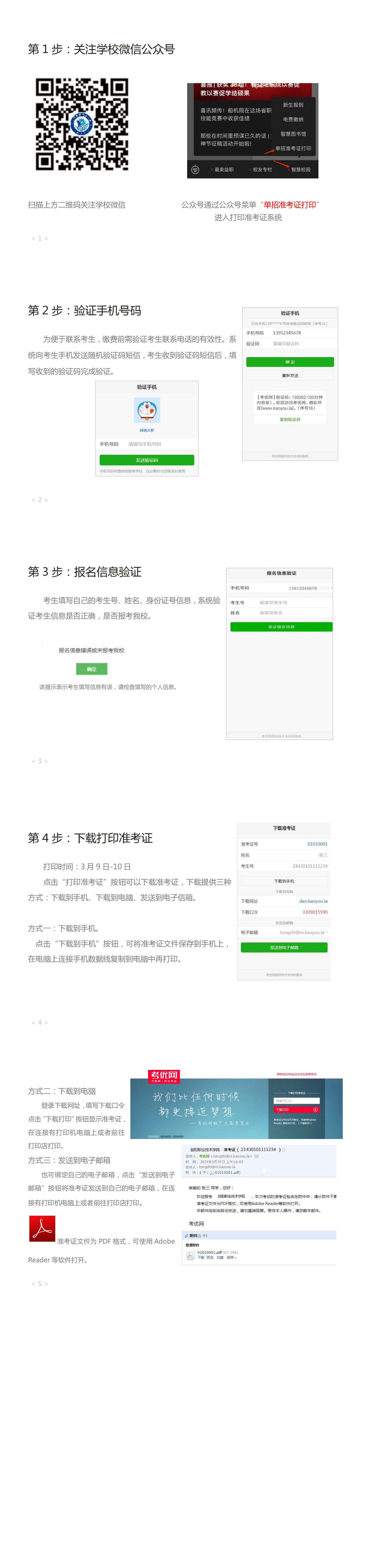
Task: Click the 01010001.pdf attachment in email header
Action: click(x=225, y=1172)
